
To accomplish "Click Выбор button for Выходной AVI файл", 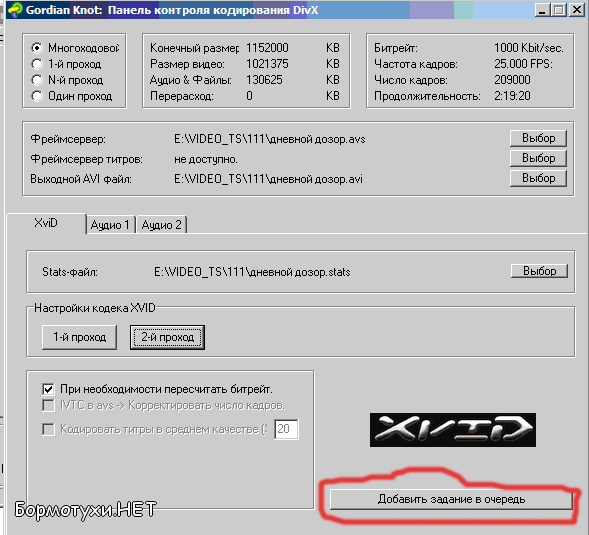I will (x=538, y=178).
